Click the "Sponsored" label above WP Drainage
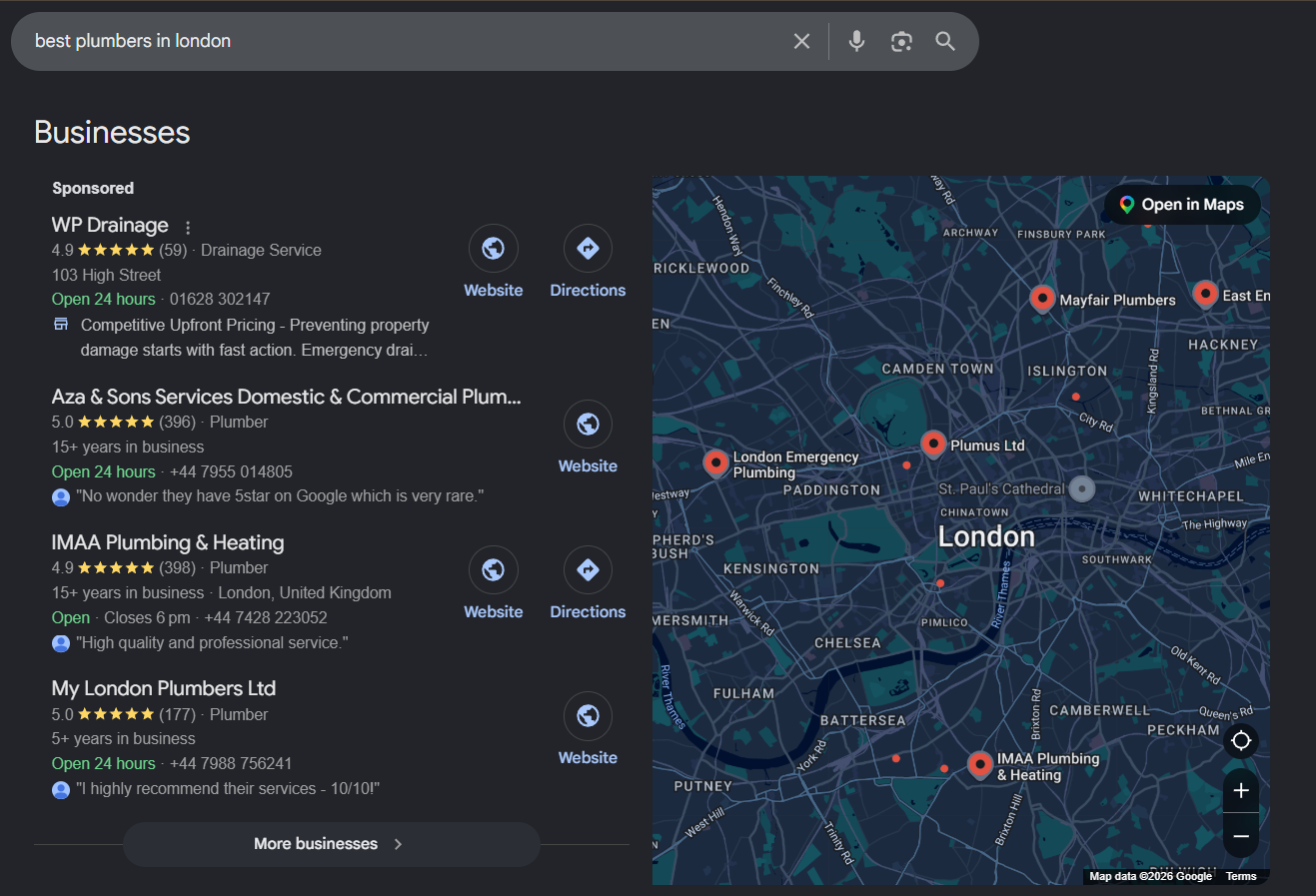The height and width of the screenshot is (896, 1316). 93,189
